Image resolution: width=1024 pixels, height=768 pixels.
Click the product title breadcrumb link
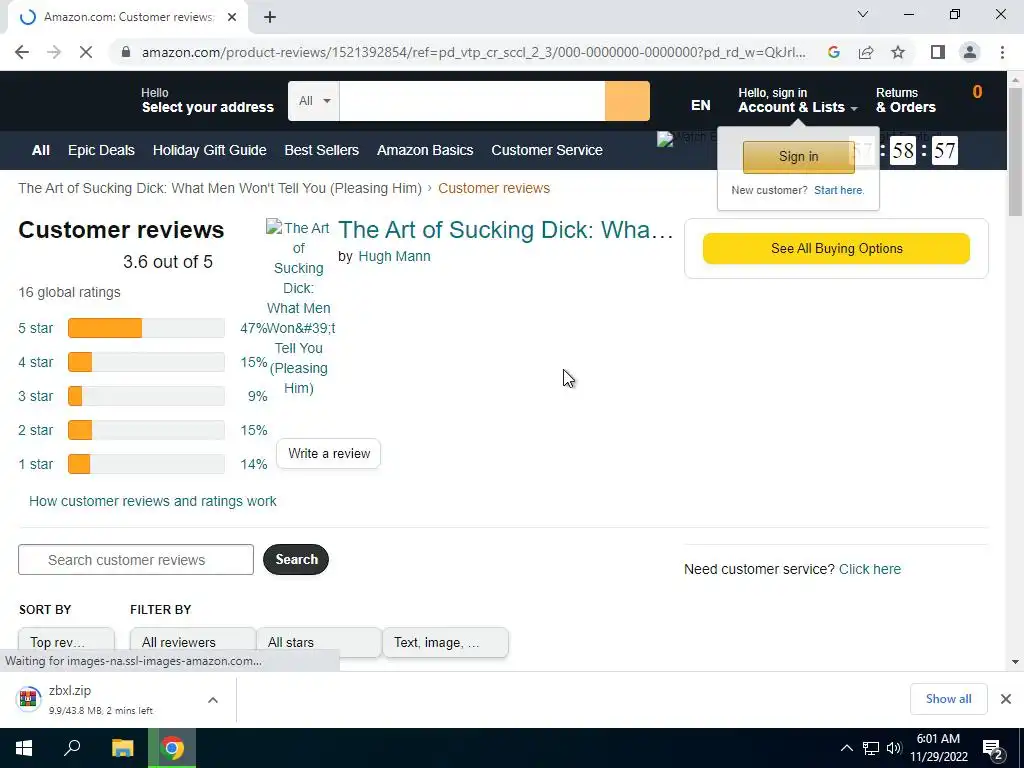(220, 188)
